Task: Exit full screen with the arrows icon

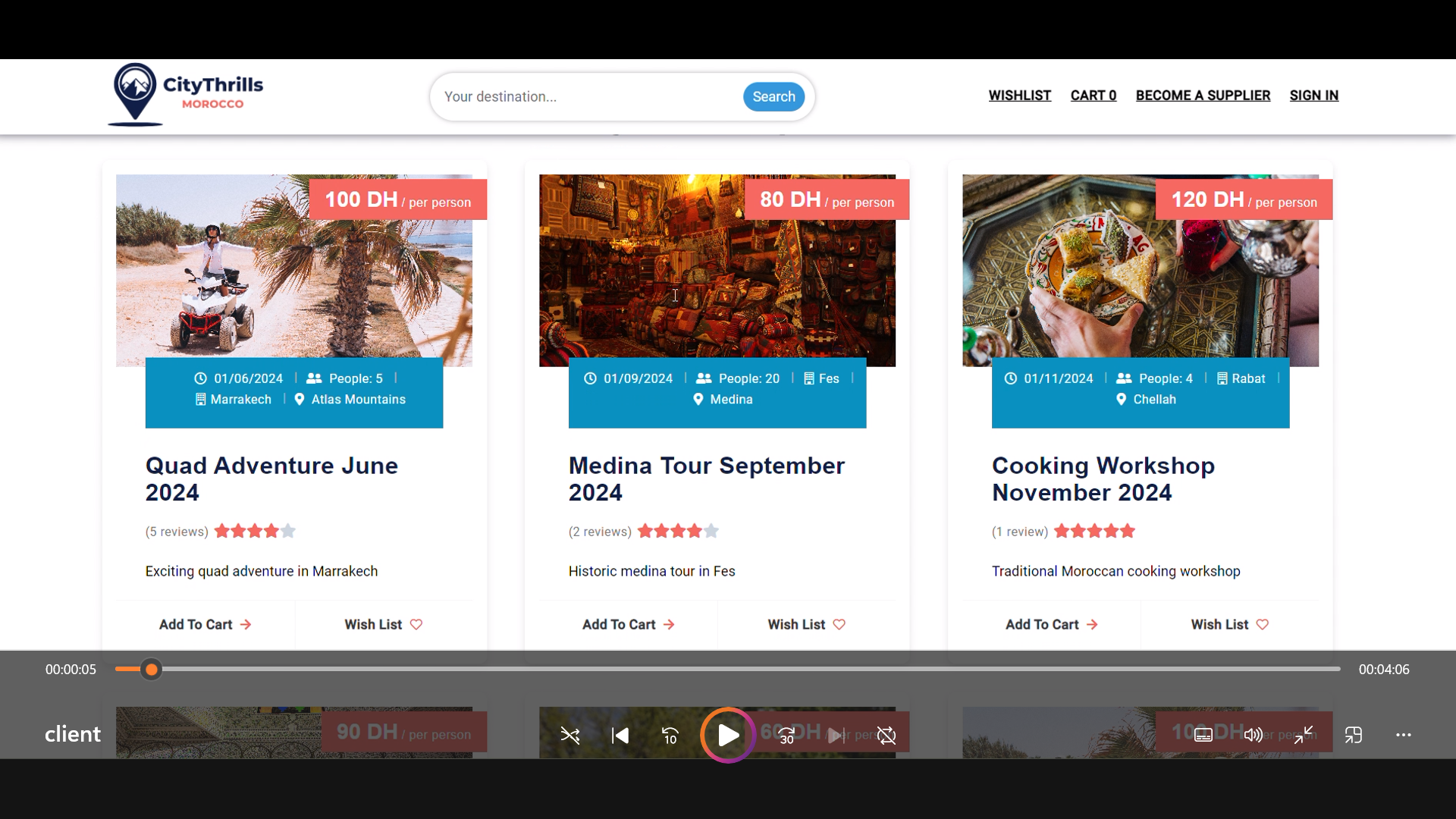Action: [x=1304, y=735]
